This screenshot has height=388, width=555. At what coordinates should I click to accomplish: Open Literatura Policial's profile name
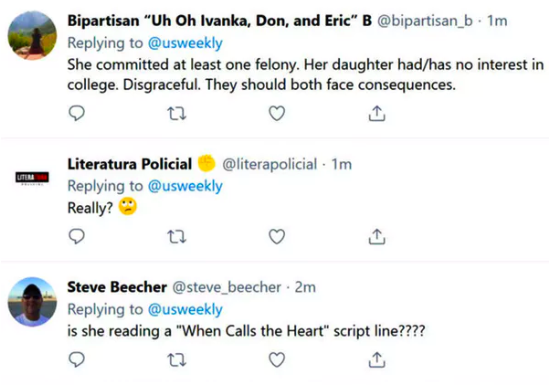click(x=130, y=164)
